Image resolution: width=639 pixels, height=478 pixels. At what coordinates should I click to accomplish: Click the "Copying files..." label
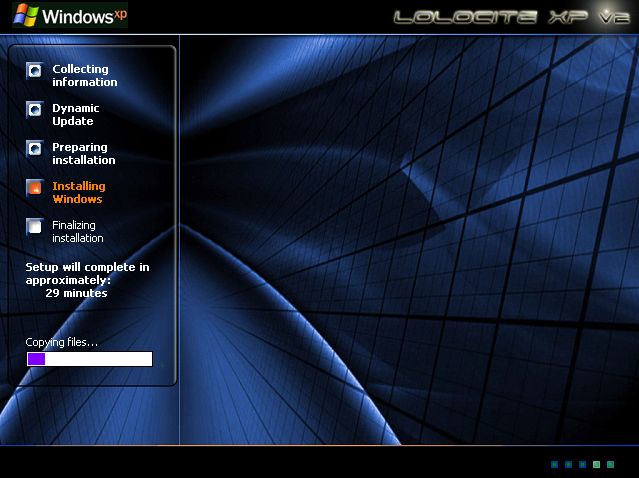click(x=62, y=342)
